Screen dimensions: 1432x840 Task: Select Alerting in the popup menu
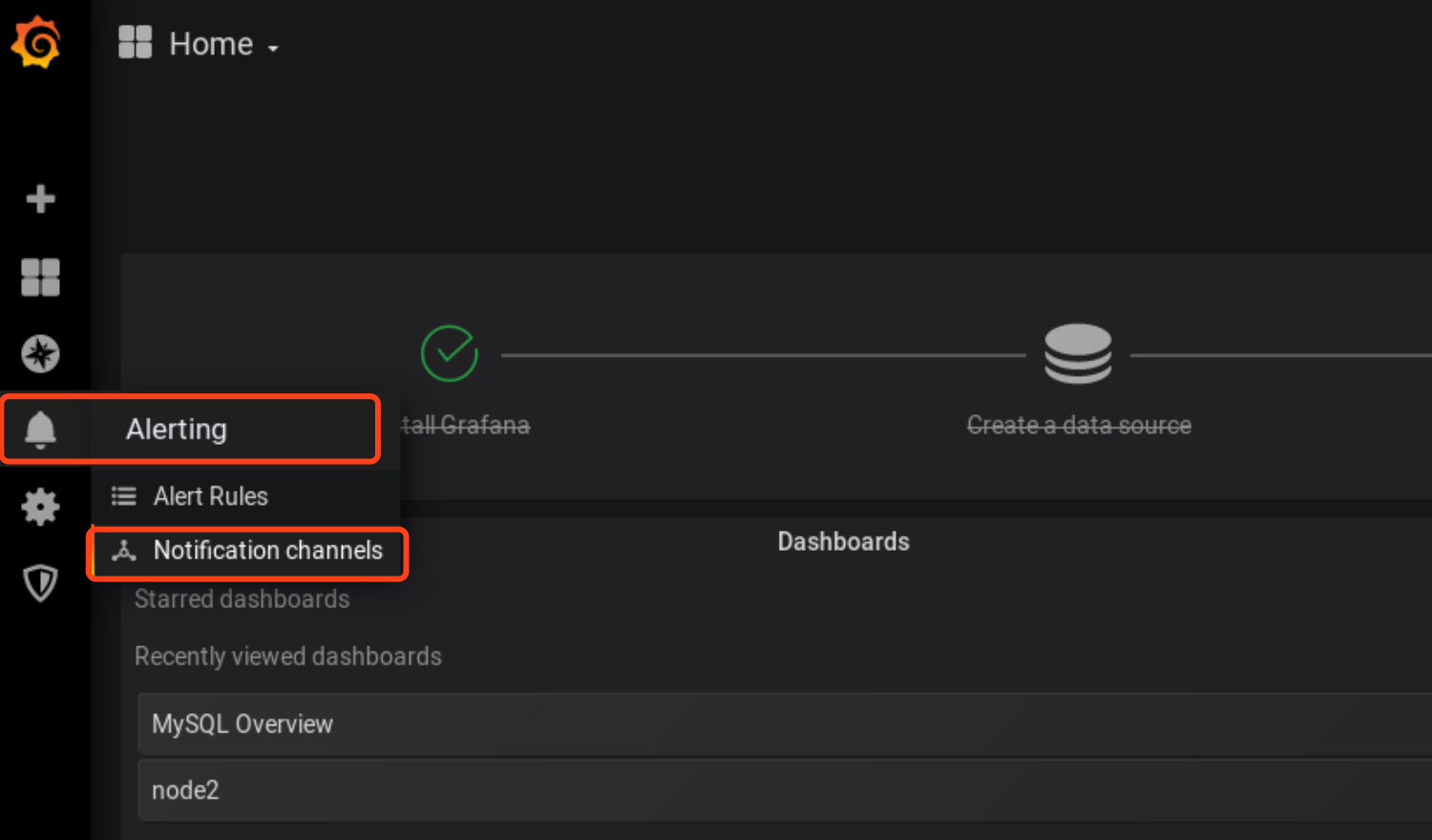(x=176, y=430)
